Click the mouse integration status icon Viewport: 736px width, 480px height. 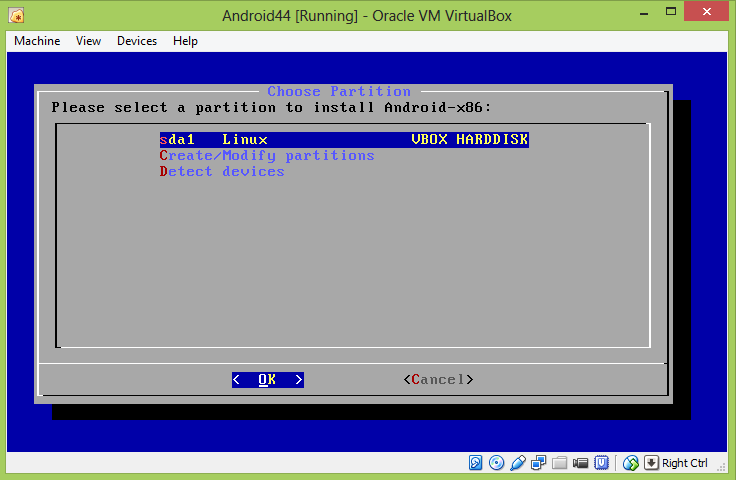(630, 463)
